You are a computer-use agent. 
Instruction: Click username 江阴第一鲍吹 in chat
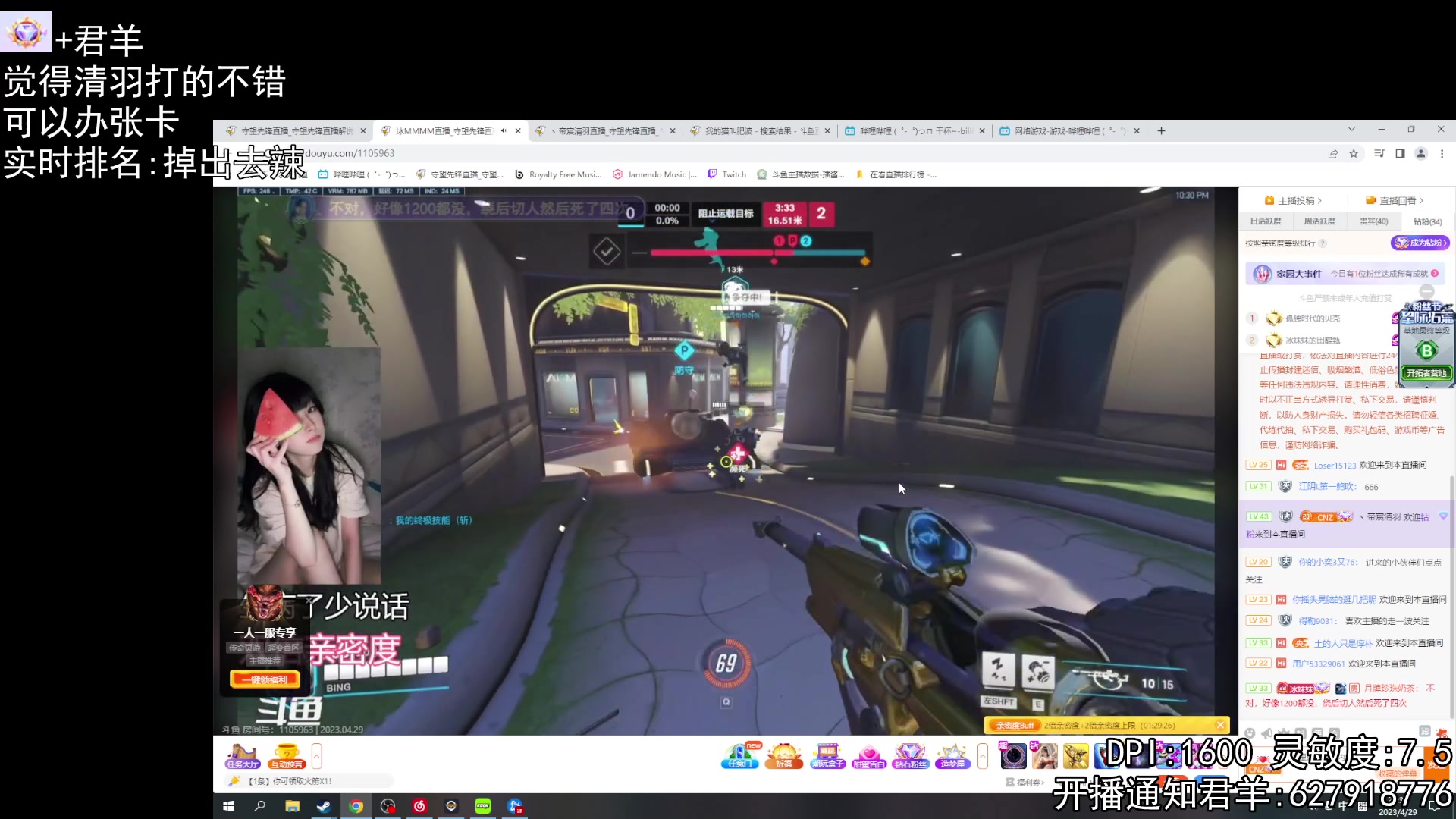click(1326, 487)
